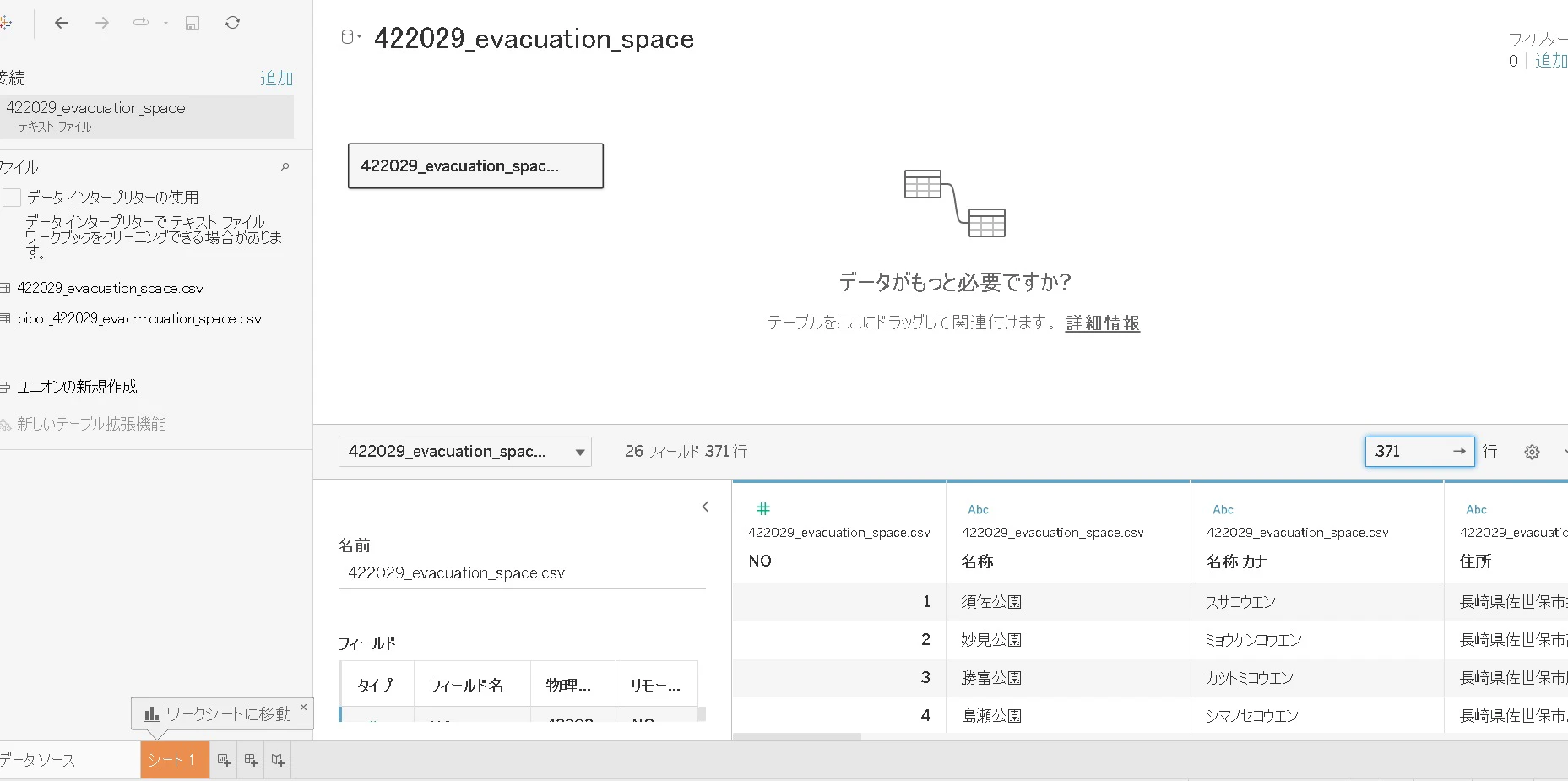Click the redo arrow icon in toolbar
1568x781 pixels.
141,23
